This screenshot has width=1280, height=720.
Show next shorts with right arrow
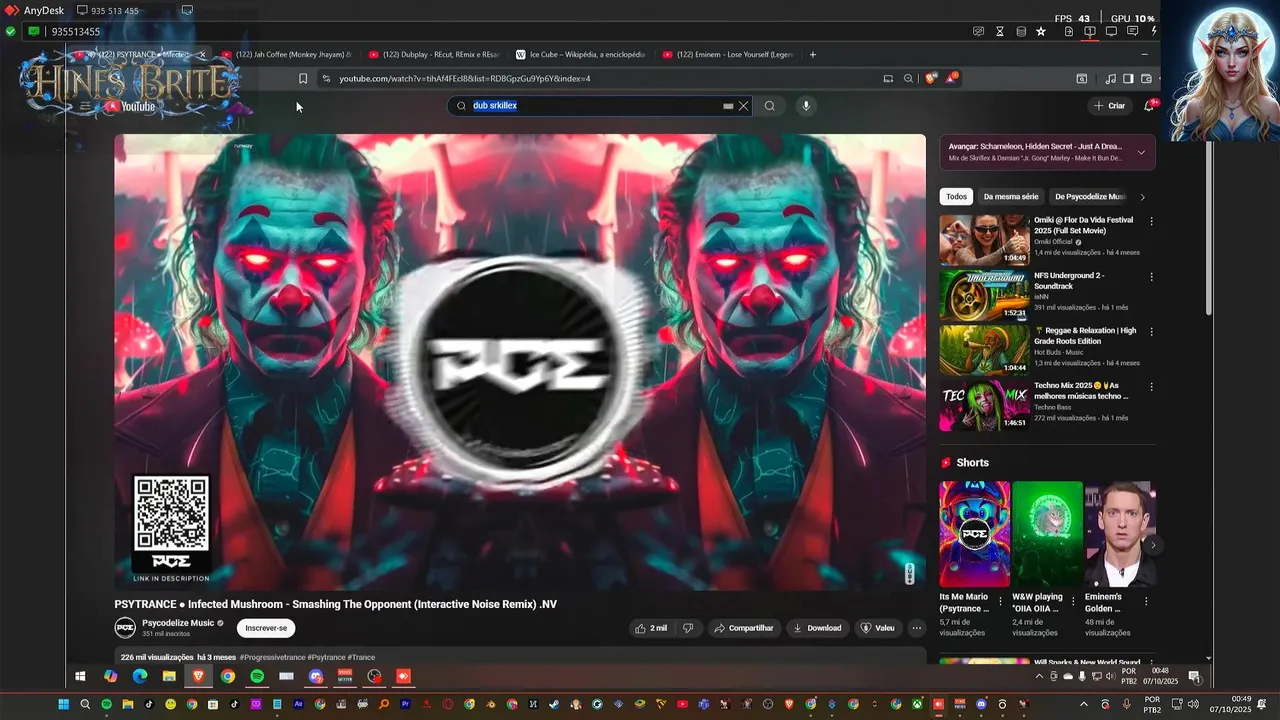tap(1152, 545)
